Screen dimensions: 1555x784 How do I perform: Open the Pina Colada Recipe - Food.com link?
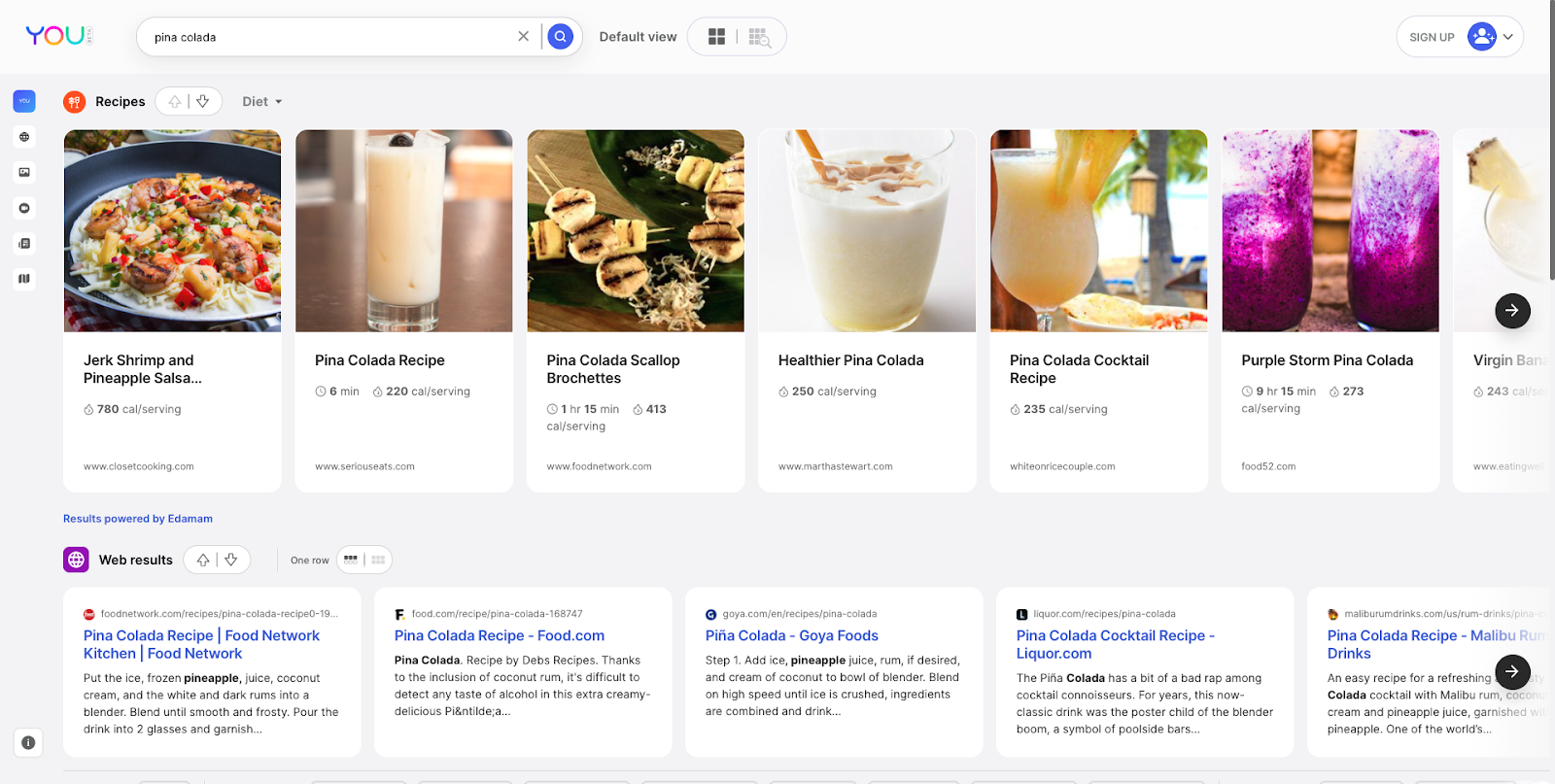500,635
